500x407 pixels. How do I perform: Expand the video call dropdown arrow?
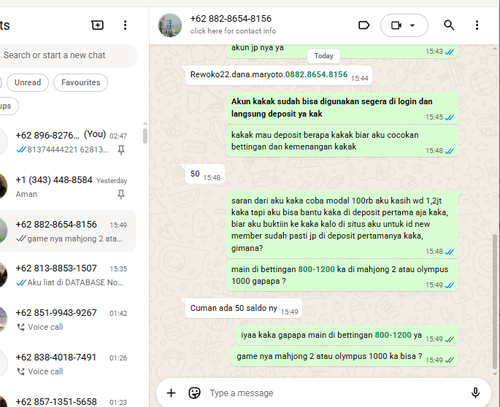413,25
